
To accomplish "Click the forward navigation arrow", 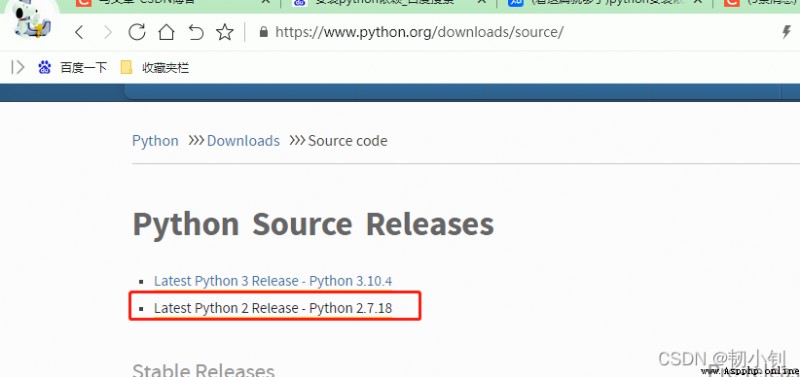I will click(108, 33).
